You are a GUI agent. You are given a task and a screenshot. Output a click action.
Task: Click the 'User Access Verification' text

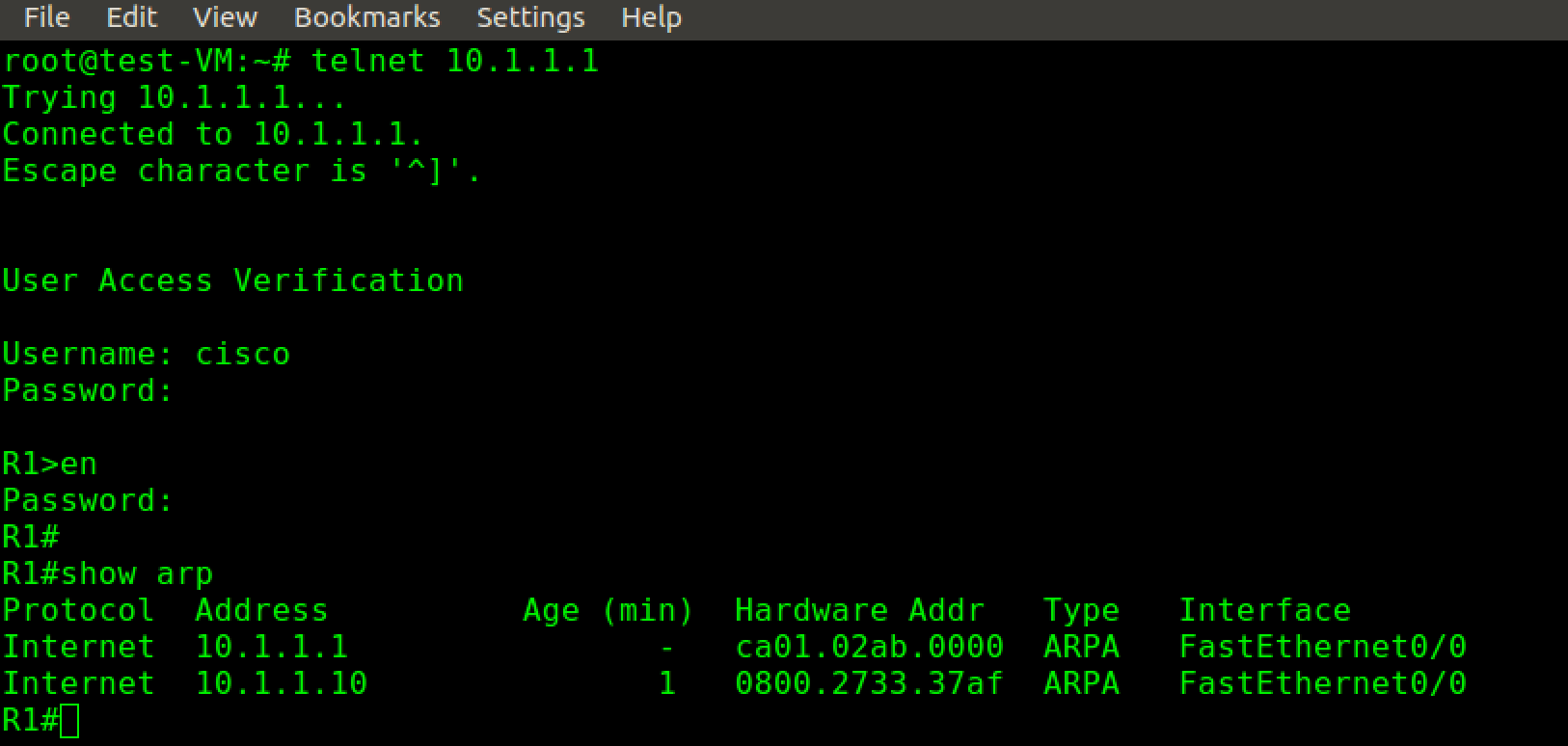coord(232,280)
